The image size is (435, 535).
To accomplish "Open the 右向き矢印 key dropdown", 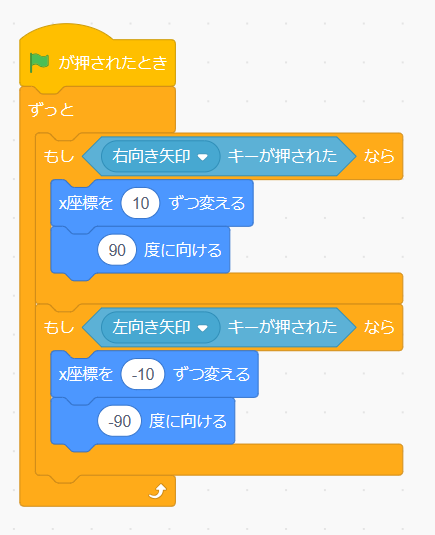I will 161,156.
